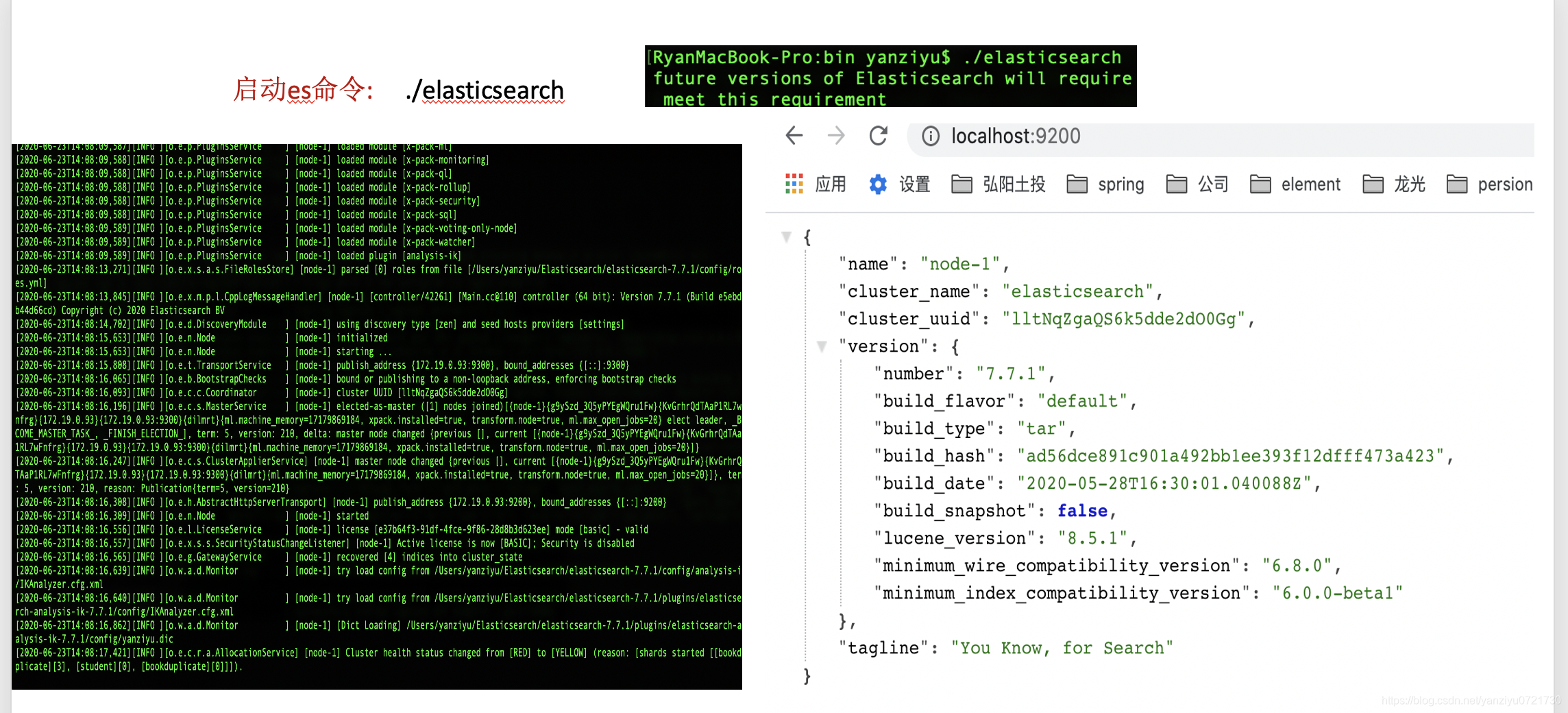The height and width of the screenshot is (713, 1568).
Task: Open the persion bookmark folder icon
Action: 1457,184
